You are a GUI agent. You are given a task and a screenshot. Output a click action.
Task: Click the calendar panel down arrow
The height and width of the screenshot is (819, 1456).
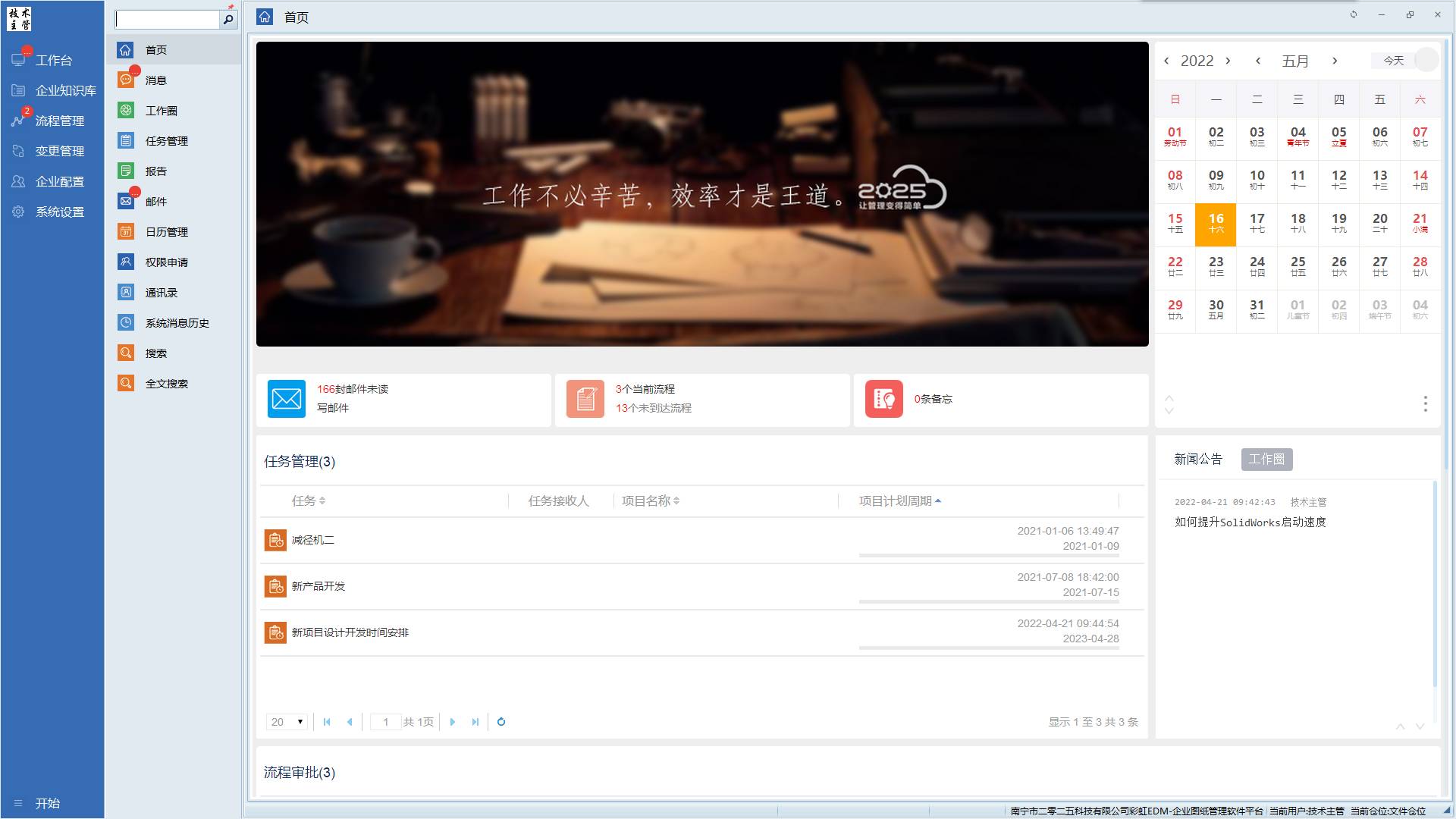(x=1169, y=411)
